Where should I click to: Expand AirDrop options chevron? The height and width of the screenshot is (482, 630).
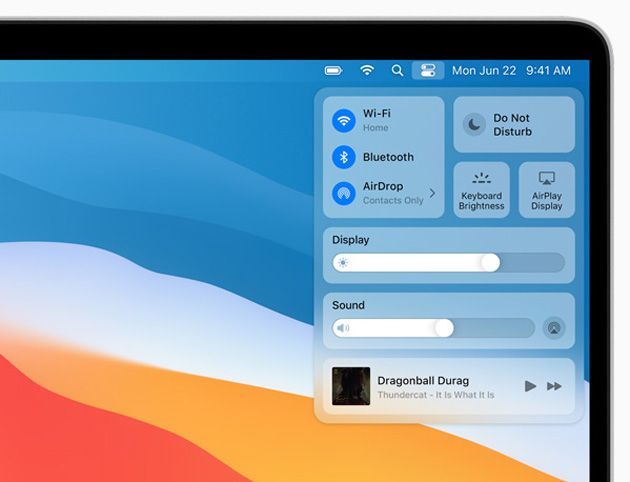click(x=432, y=193)
